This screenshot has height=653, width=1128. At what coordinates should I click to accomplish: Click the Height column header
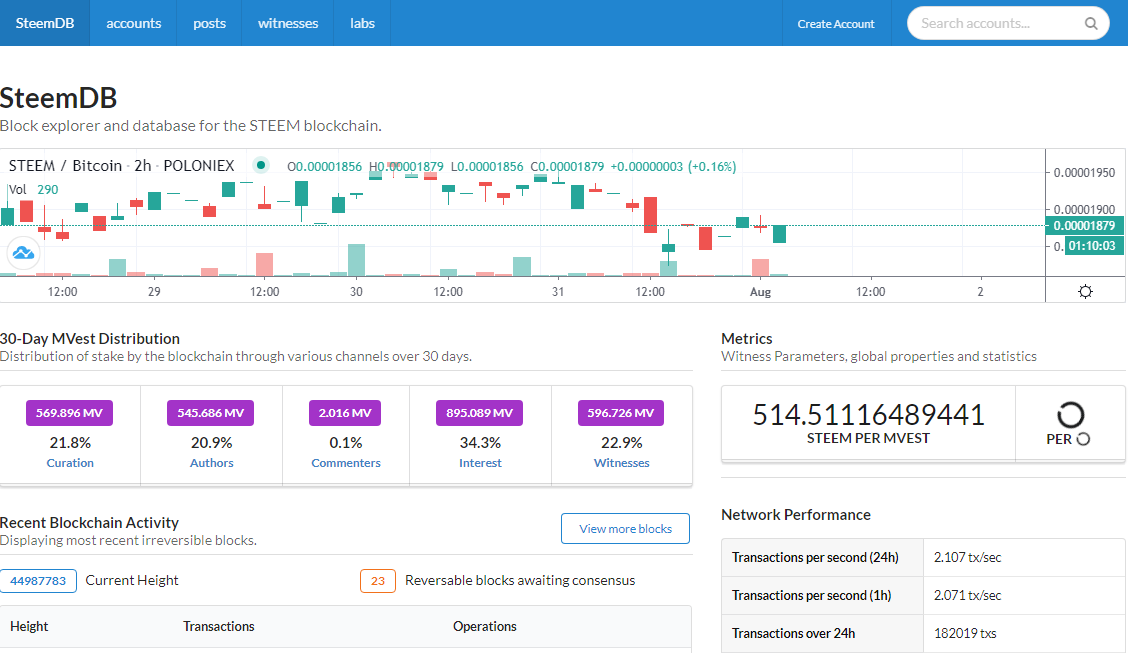(x=29, y=626)
